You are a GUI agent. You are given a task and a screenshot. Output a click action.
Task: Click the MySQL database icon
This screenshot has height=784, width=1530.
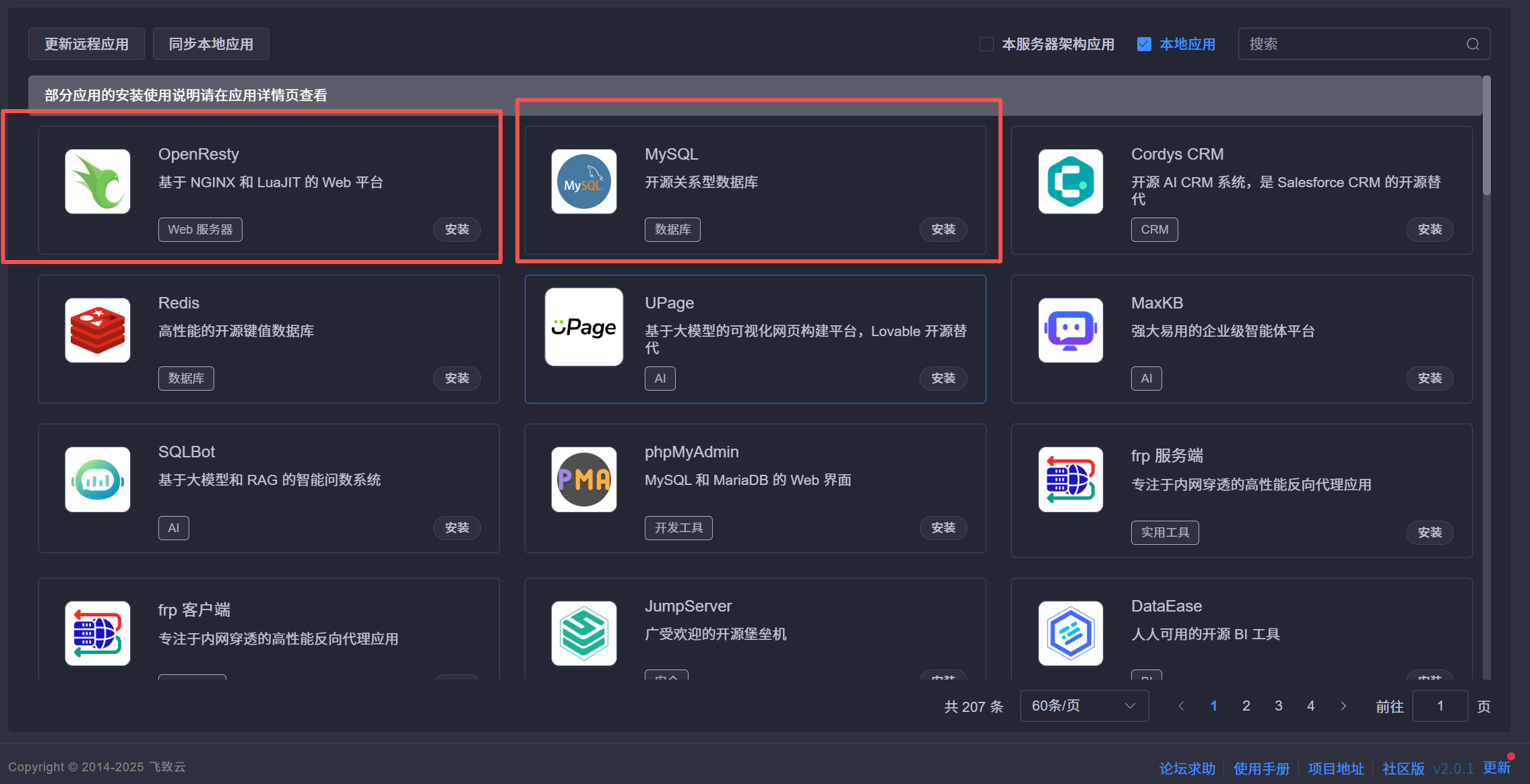(x=583, y=181)
